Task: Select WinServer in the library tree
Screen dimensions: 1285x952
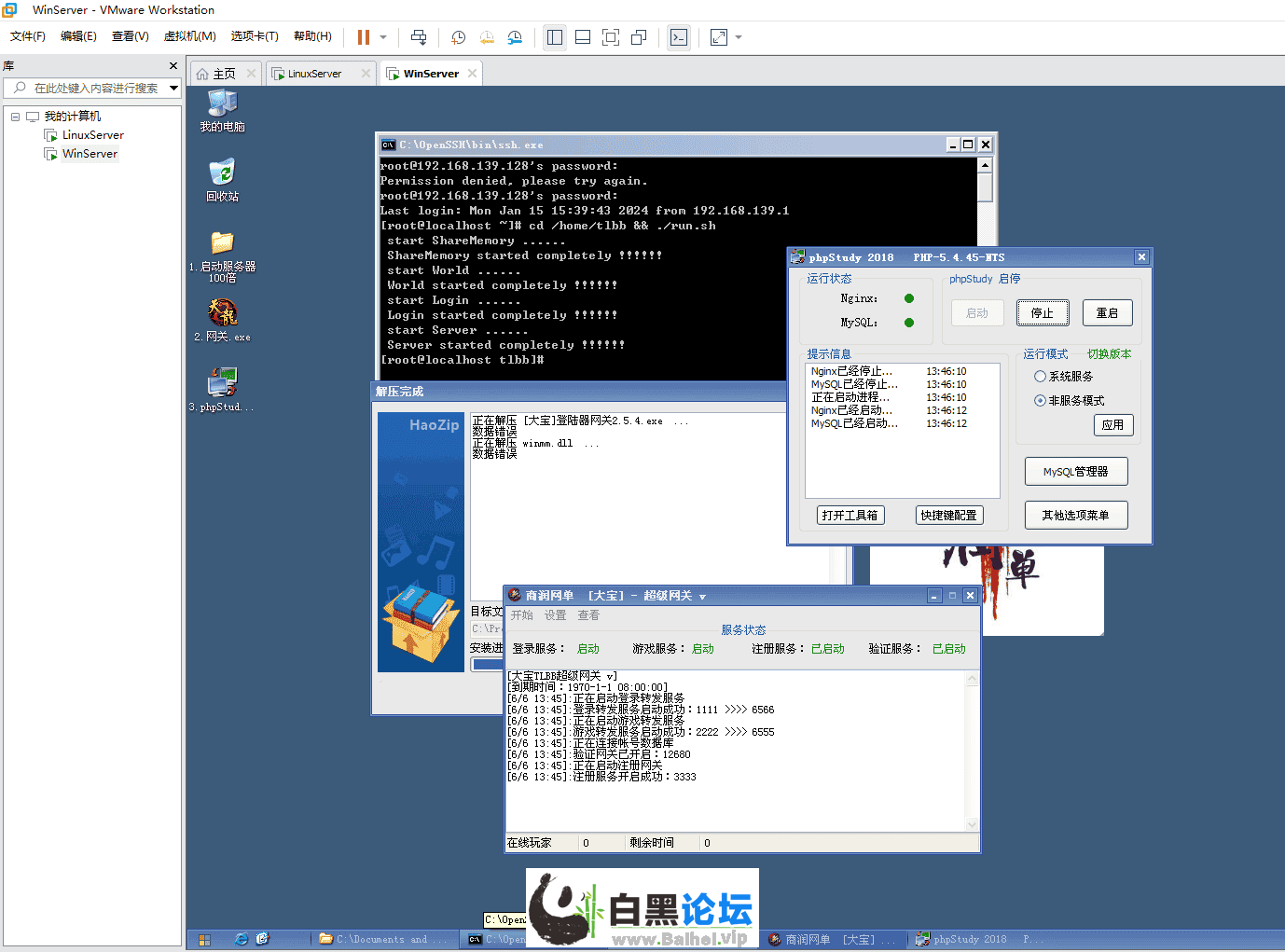Action: click(90, 154)
